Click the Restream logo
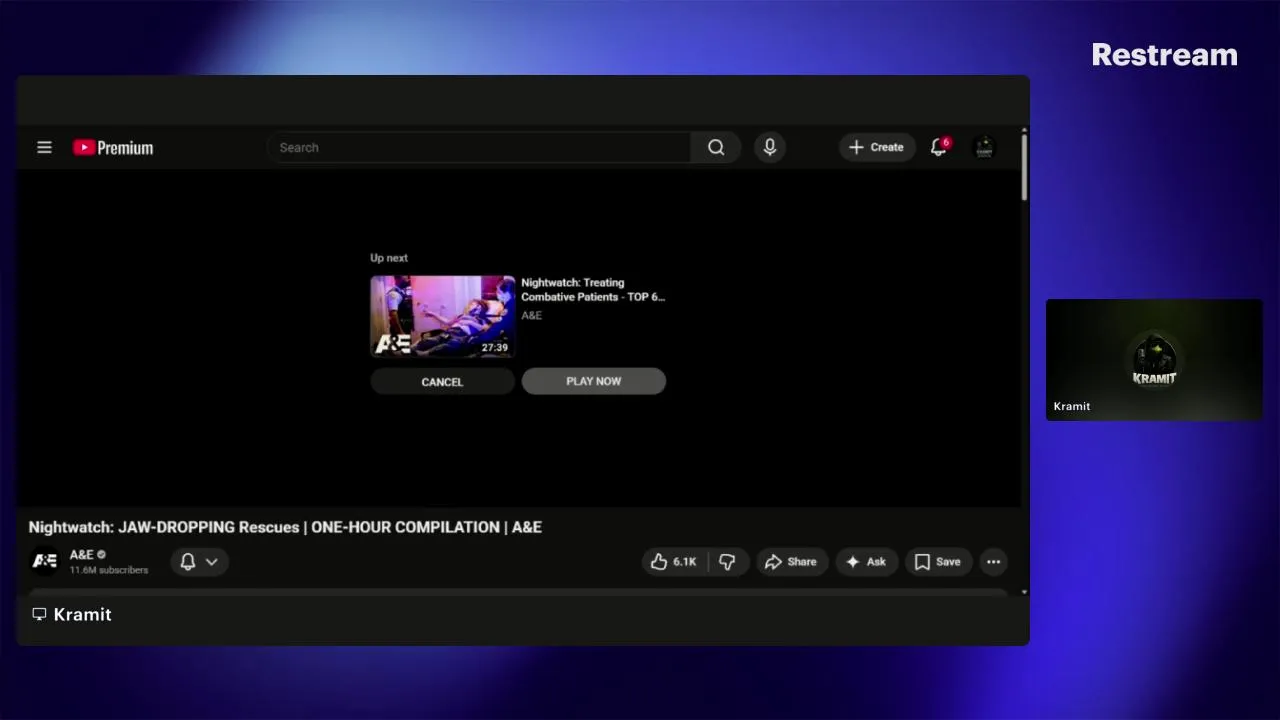1280x720 pixels. pos(1164,55)
